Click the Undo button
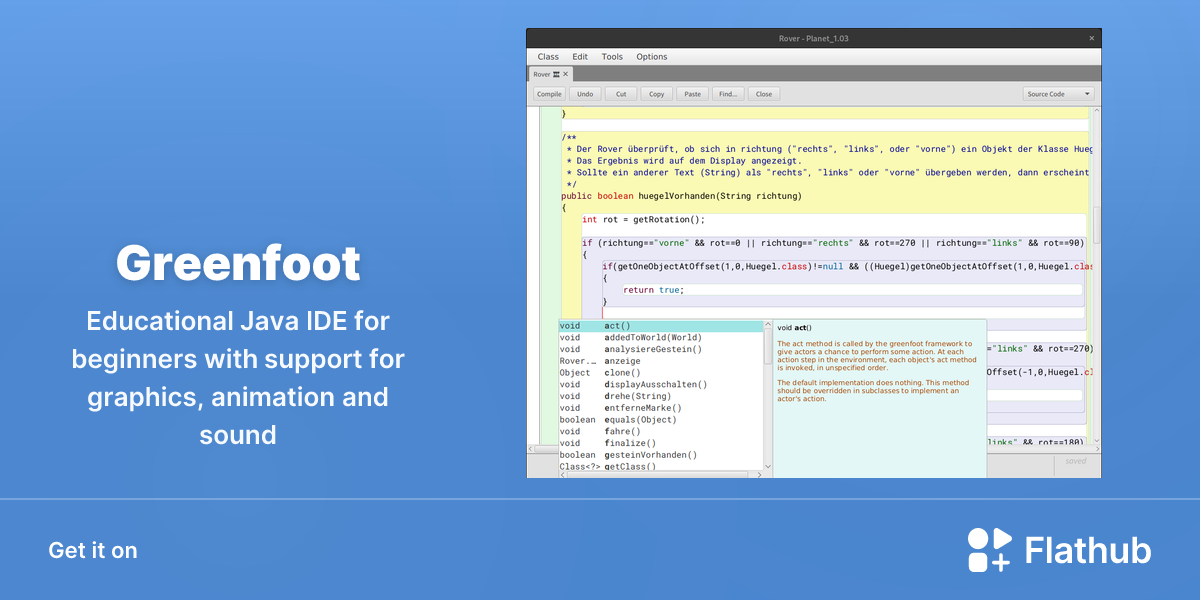 click(585, 94)
